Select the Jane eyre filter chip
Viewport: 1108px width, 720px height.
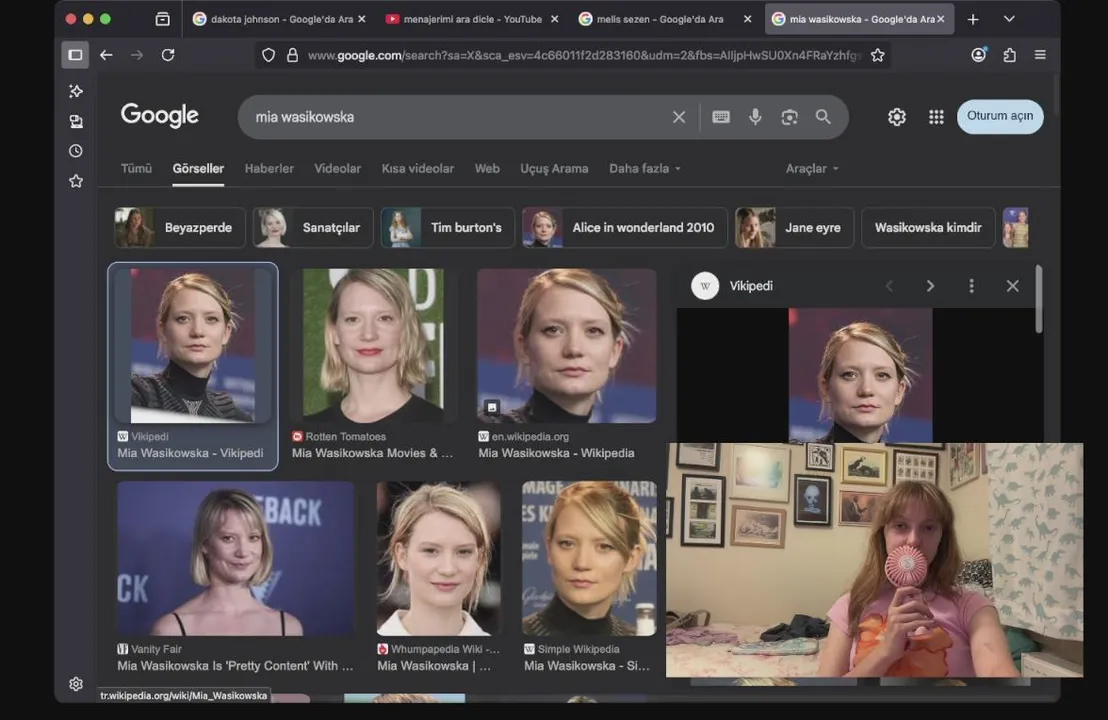point(794,228)
